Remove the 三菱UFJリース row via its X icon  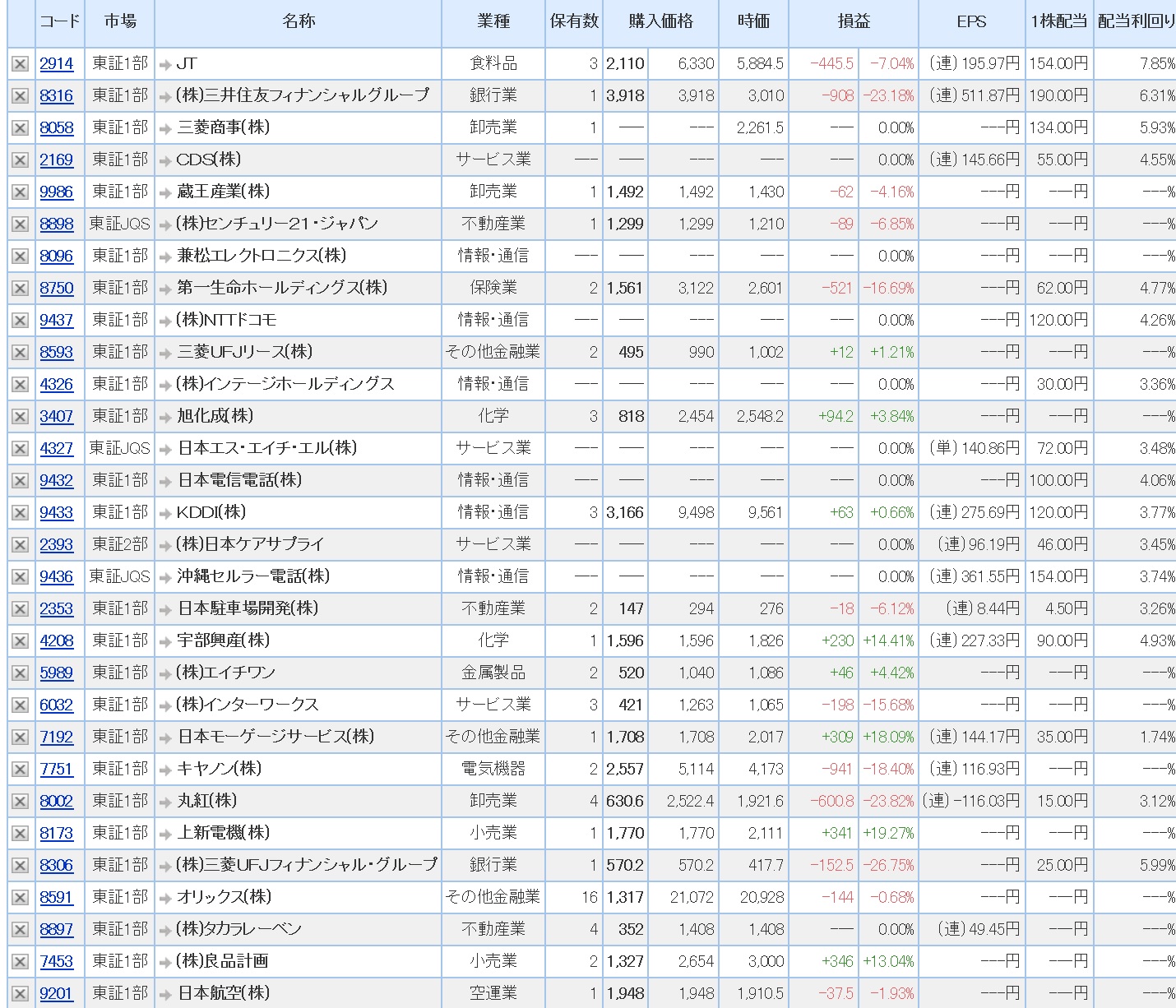pos(21,353)
